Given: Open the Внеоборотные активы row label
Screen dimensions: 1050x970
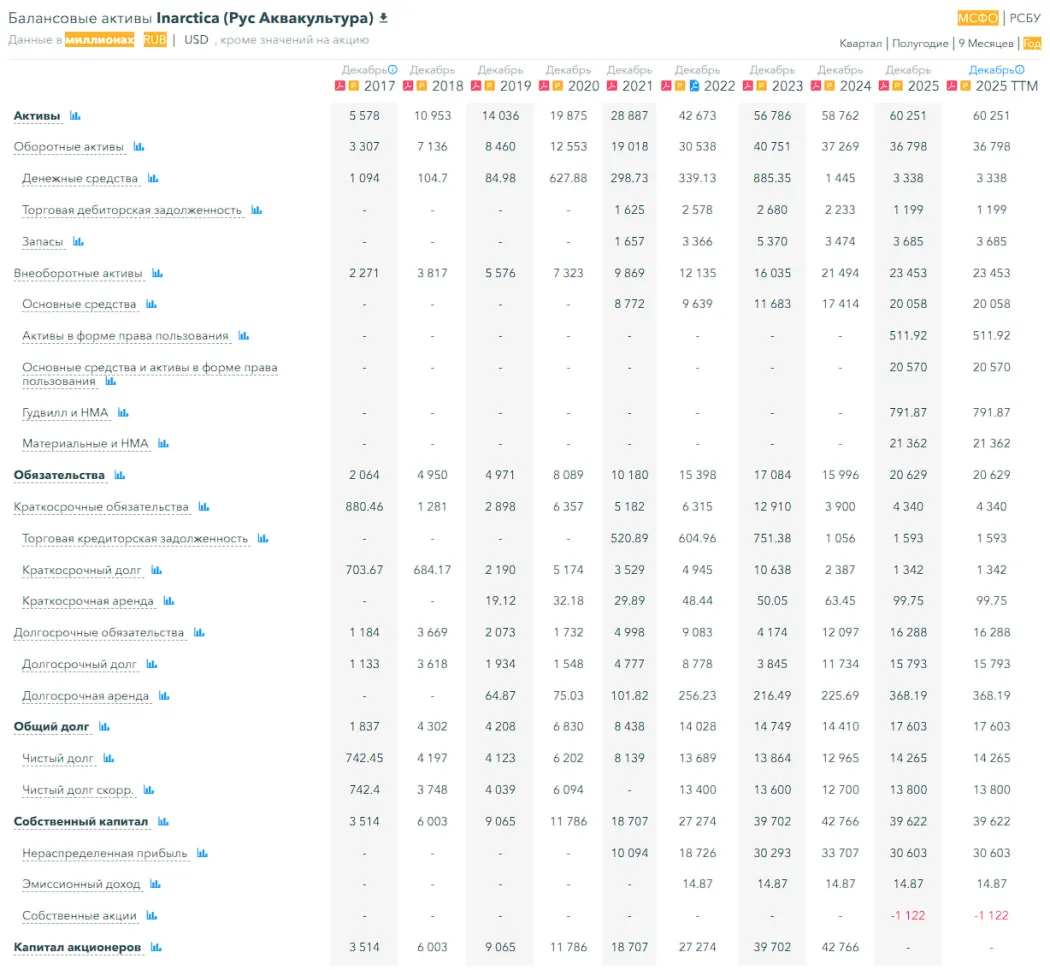Looking at the screenshot, I should [78, 273].
